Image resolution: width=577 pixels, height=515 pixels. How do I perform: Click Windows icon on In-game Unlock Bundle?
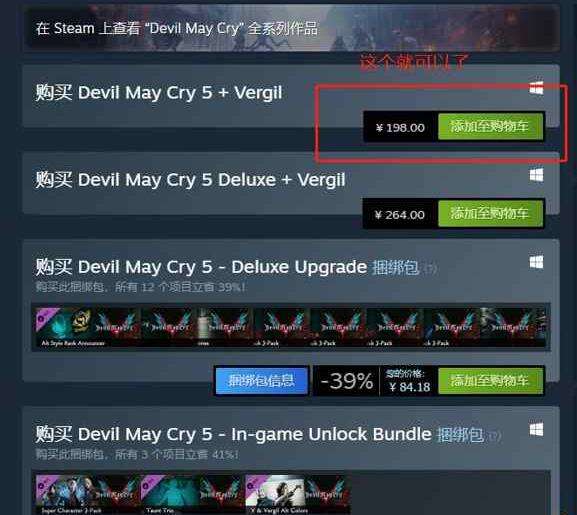pyautogui.click(x=536, y=429)
